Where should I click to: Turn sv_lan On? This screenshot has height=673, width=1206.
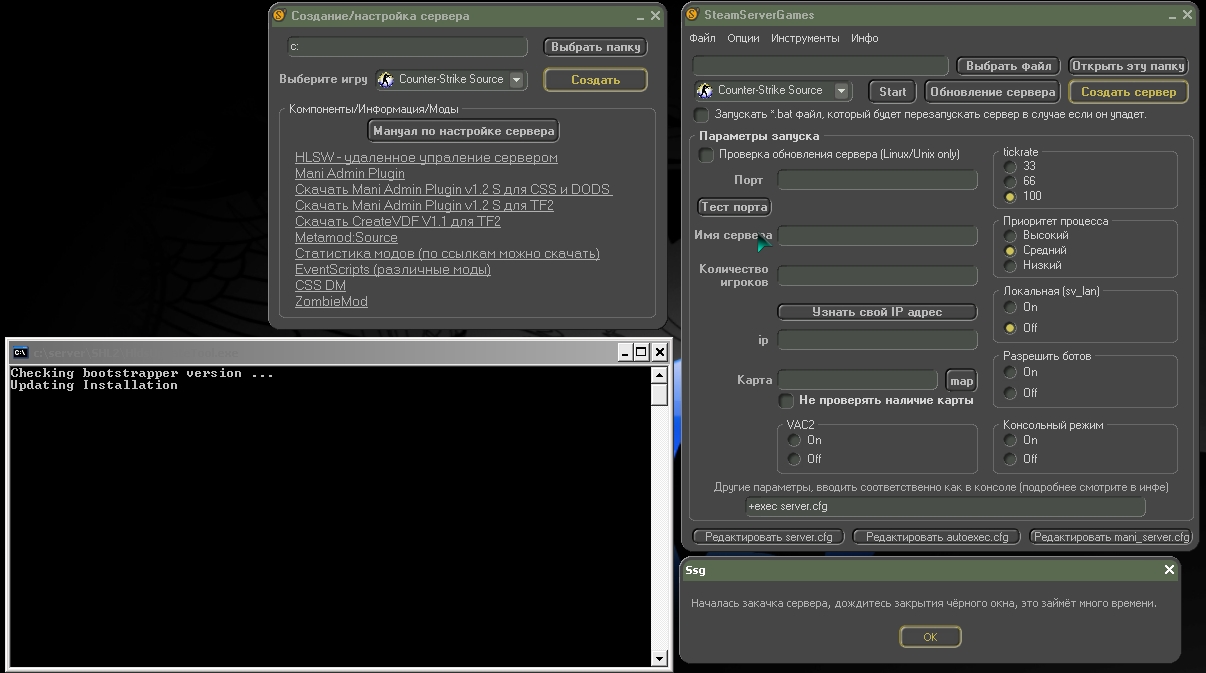(x=1011, y=308)
